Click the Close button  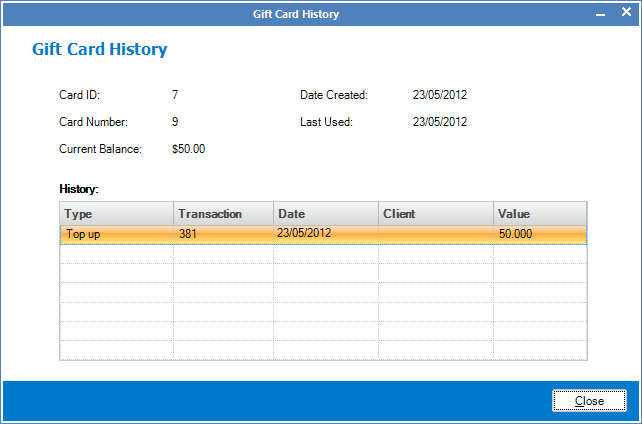coord(589,400)
